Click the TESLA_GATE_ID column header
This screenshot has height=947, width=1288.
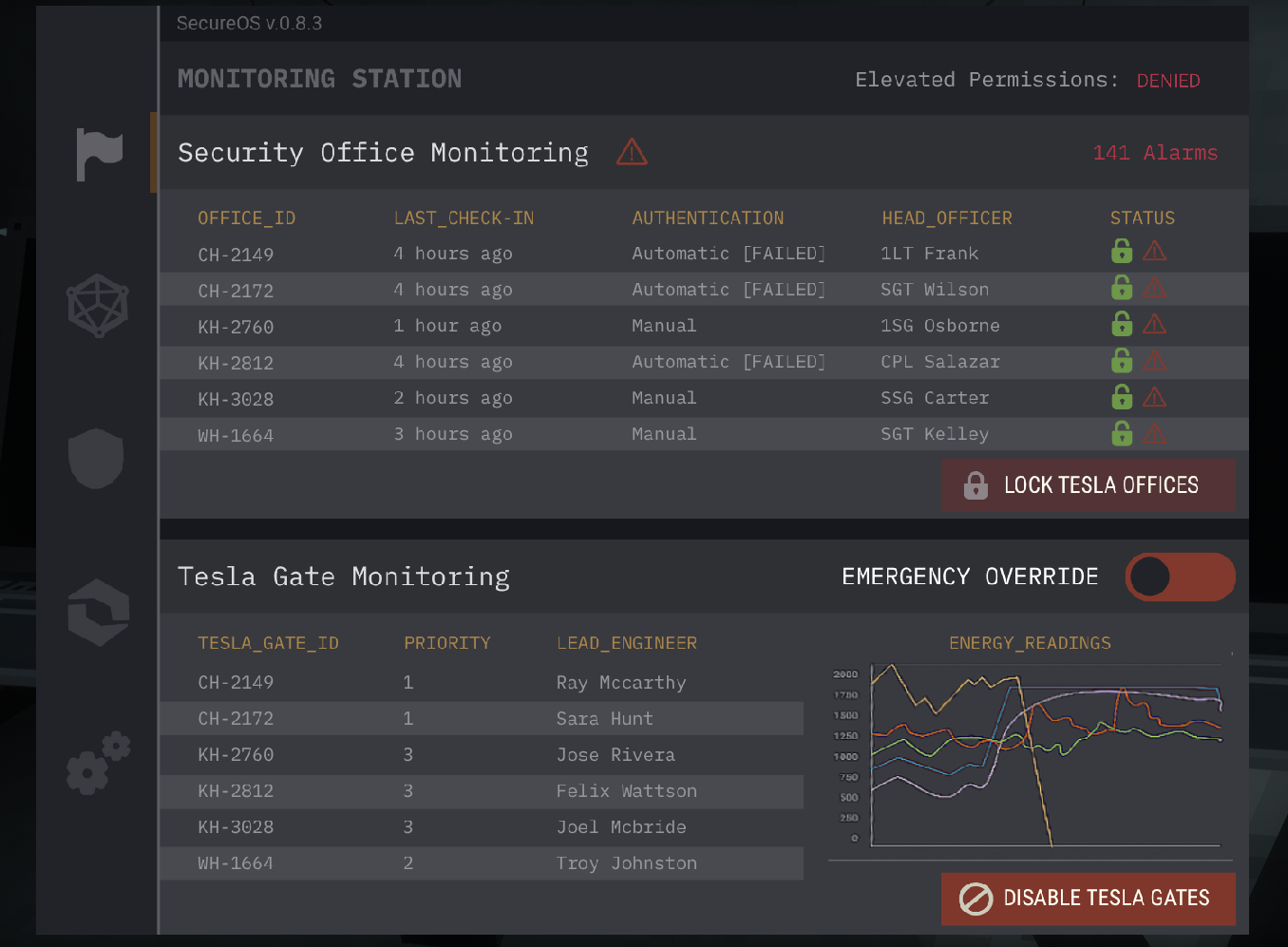[268, 643]
